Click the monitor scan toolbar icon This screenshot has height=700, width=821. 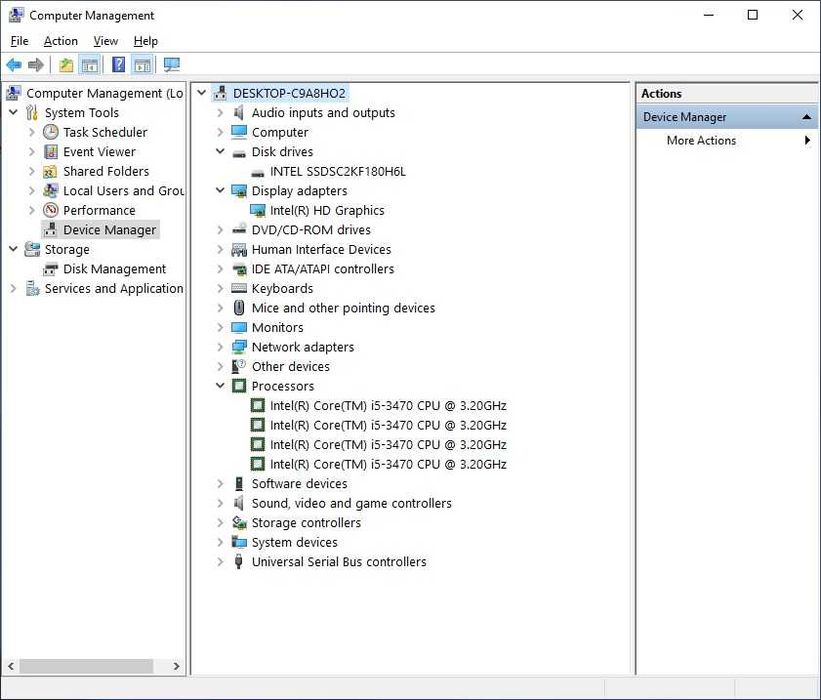tap(172, 64)
